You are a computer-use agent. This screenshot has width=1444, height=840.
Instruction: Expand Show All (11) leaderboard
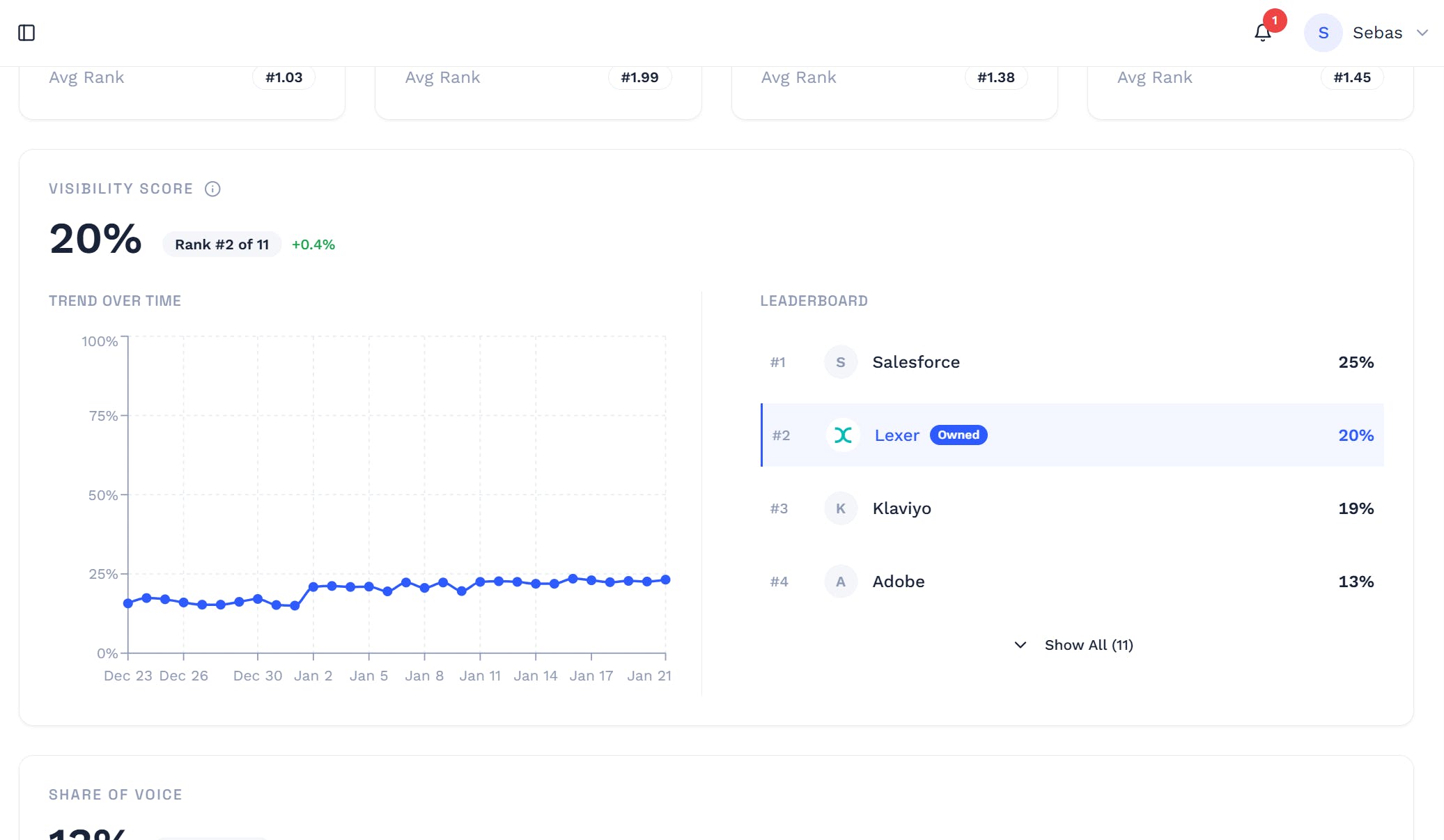pos(1088,645)
